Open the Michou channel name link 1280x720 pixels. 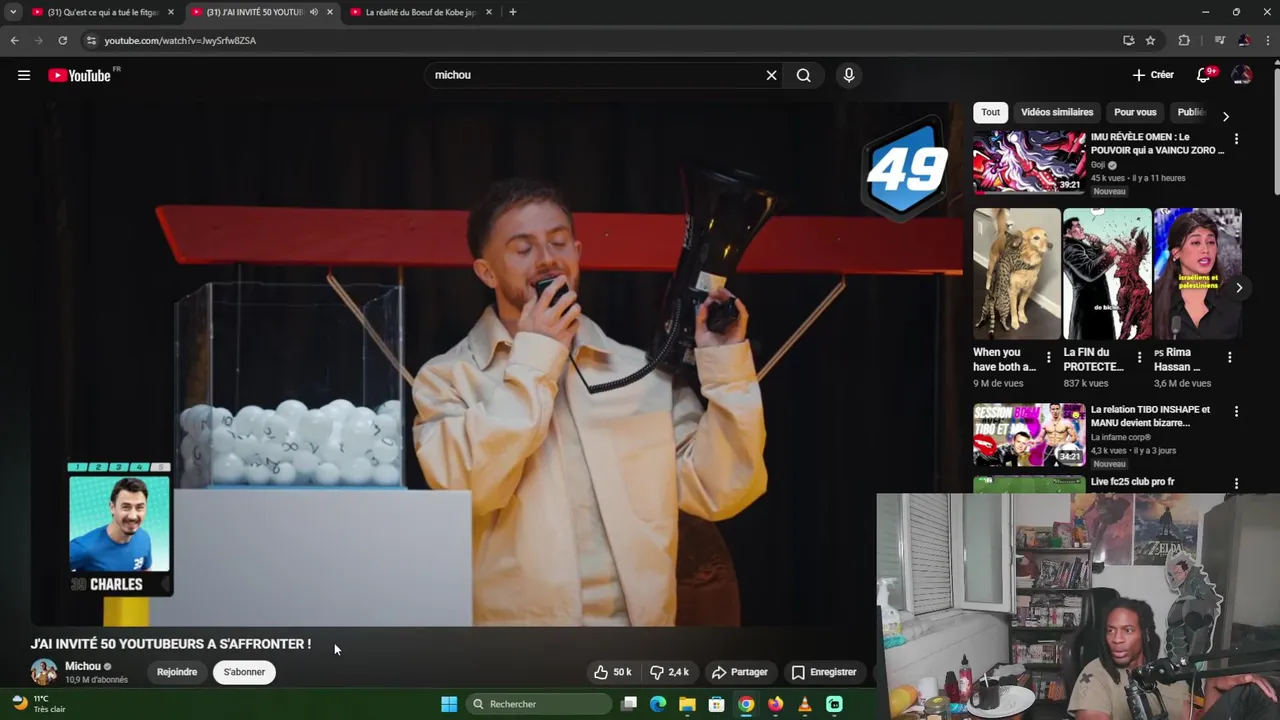pos(83,666)
